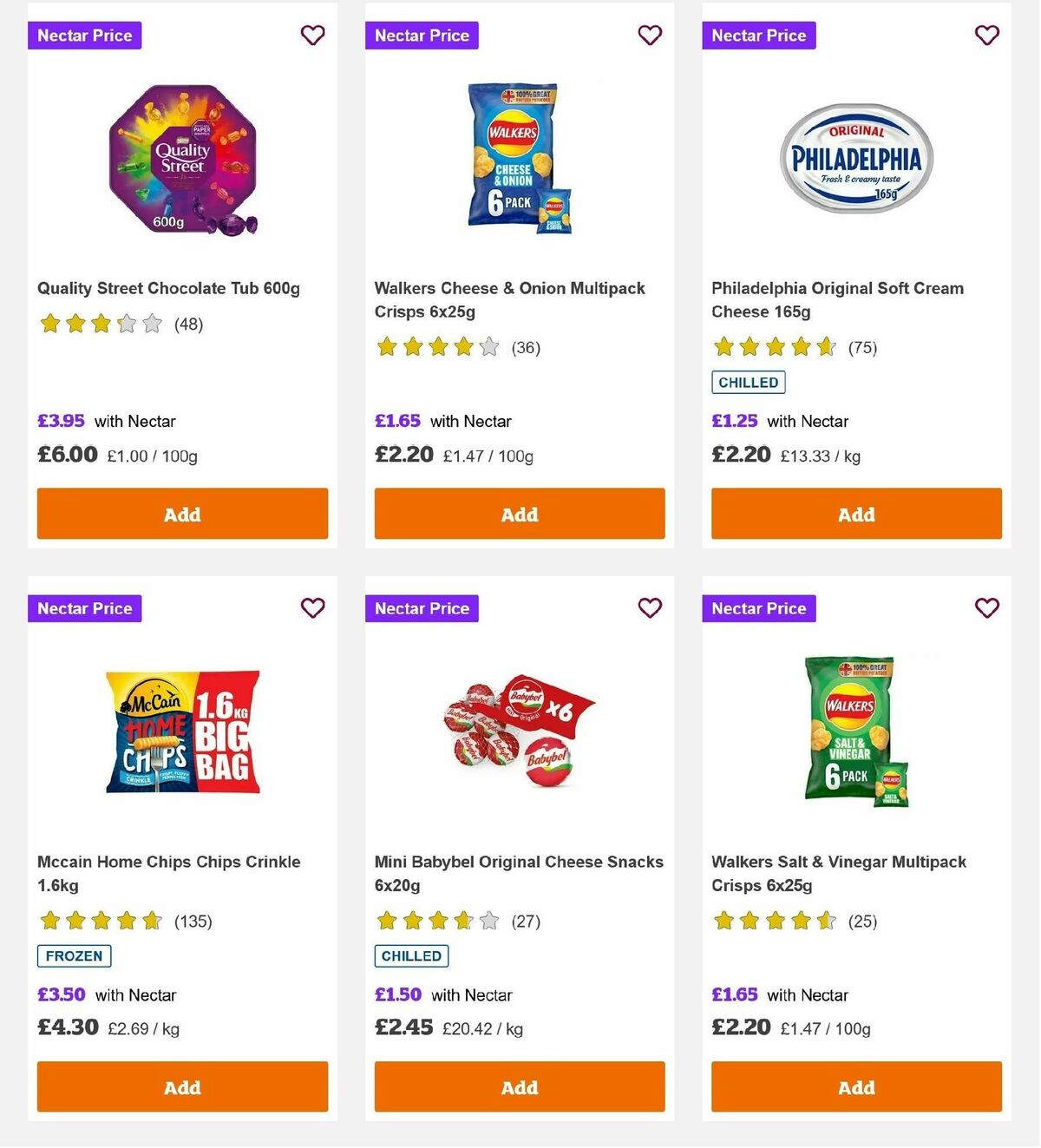The width and height of the screenshot is (1041, 1148).
Task: Toggle the CHILLED tag on Mini Babybel
Action: point(411,955)
